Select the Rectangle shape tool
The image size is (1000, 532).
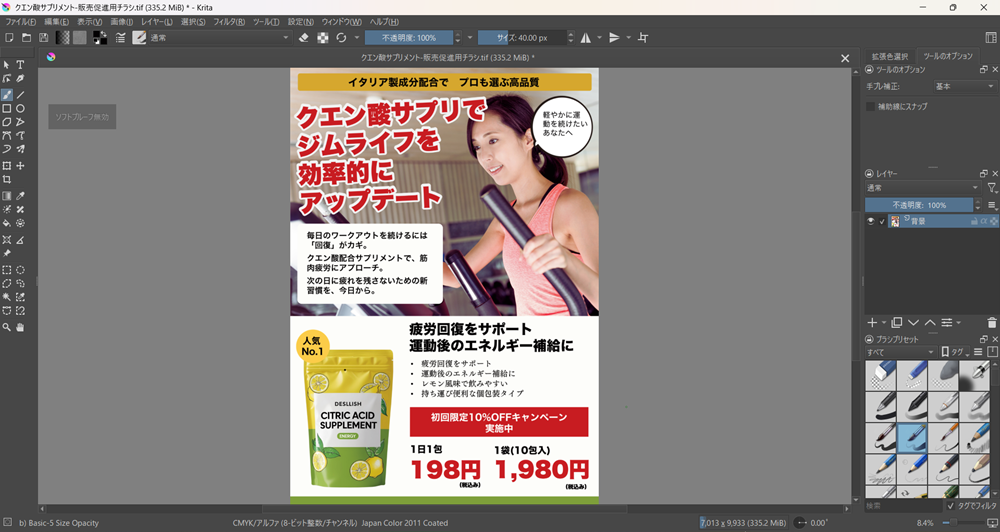(6, 108)
